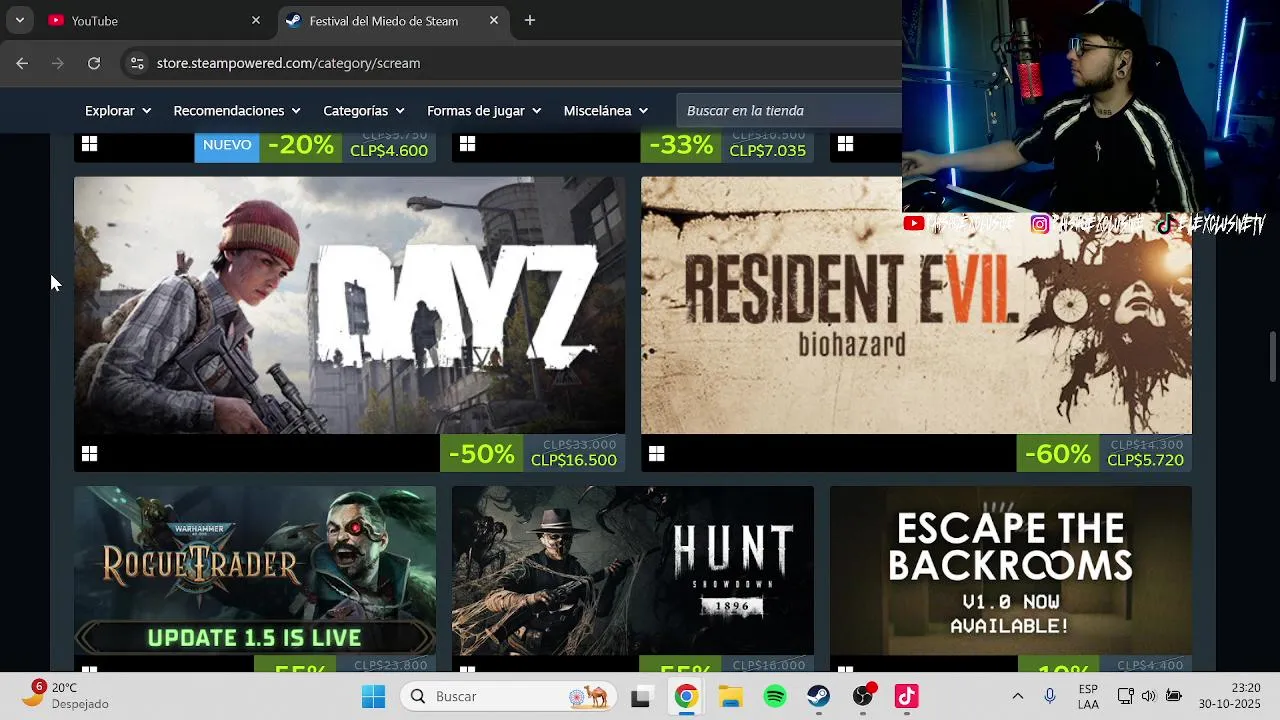Click the Buscar en la tienda search field
This screenshot has width=1280, height=720.
click(790, 111)
